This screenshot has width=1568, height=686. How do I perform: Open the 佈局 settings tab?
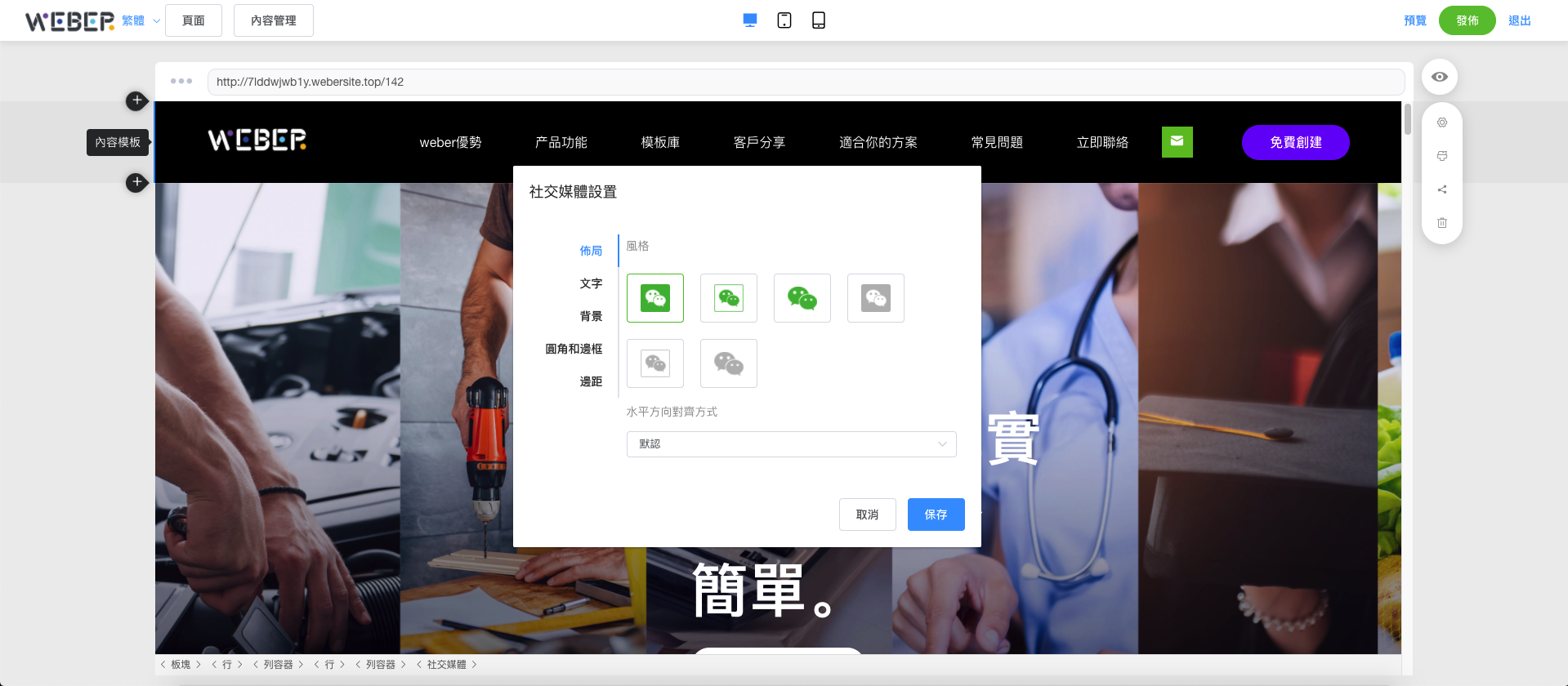591,251
